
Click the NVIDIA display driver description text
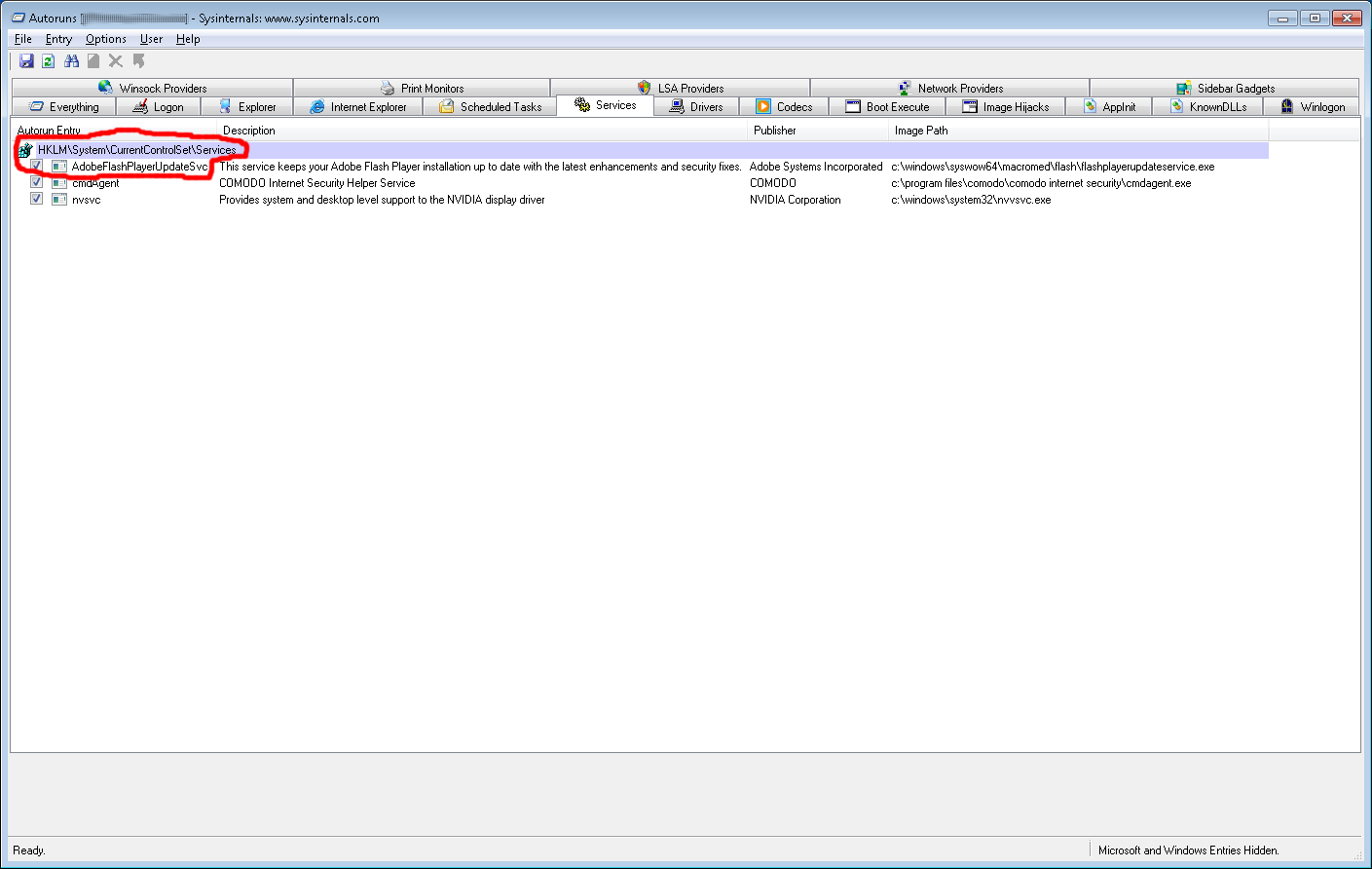point(382,200)
